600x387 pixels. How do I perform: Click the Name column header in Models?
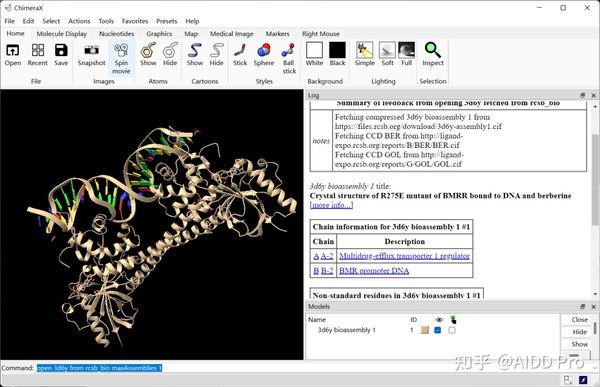tap(317, 320)
